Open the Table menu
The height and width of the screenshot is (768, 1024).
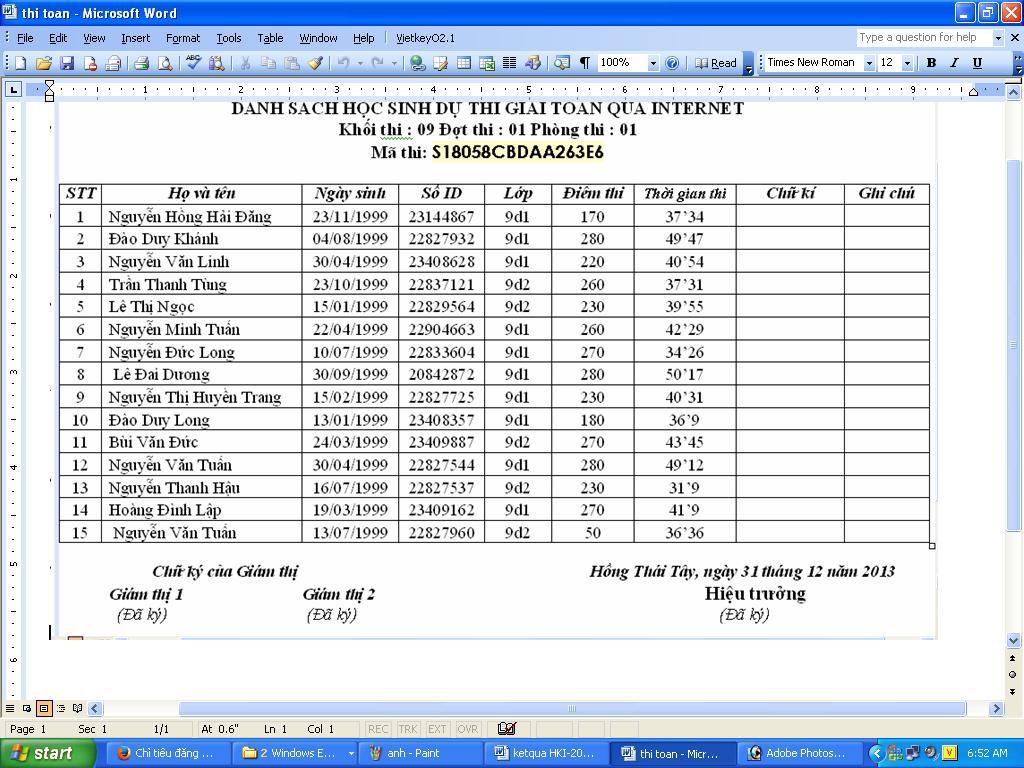[270, 38]
